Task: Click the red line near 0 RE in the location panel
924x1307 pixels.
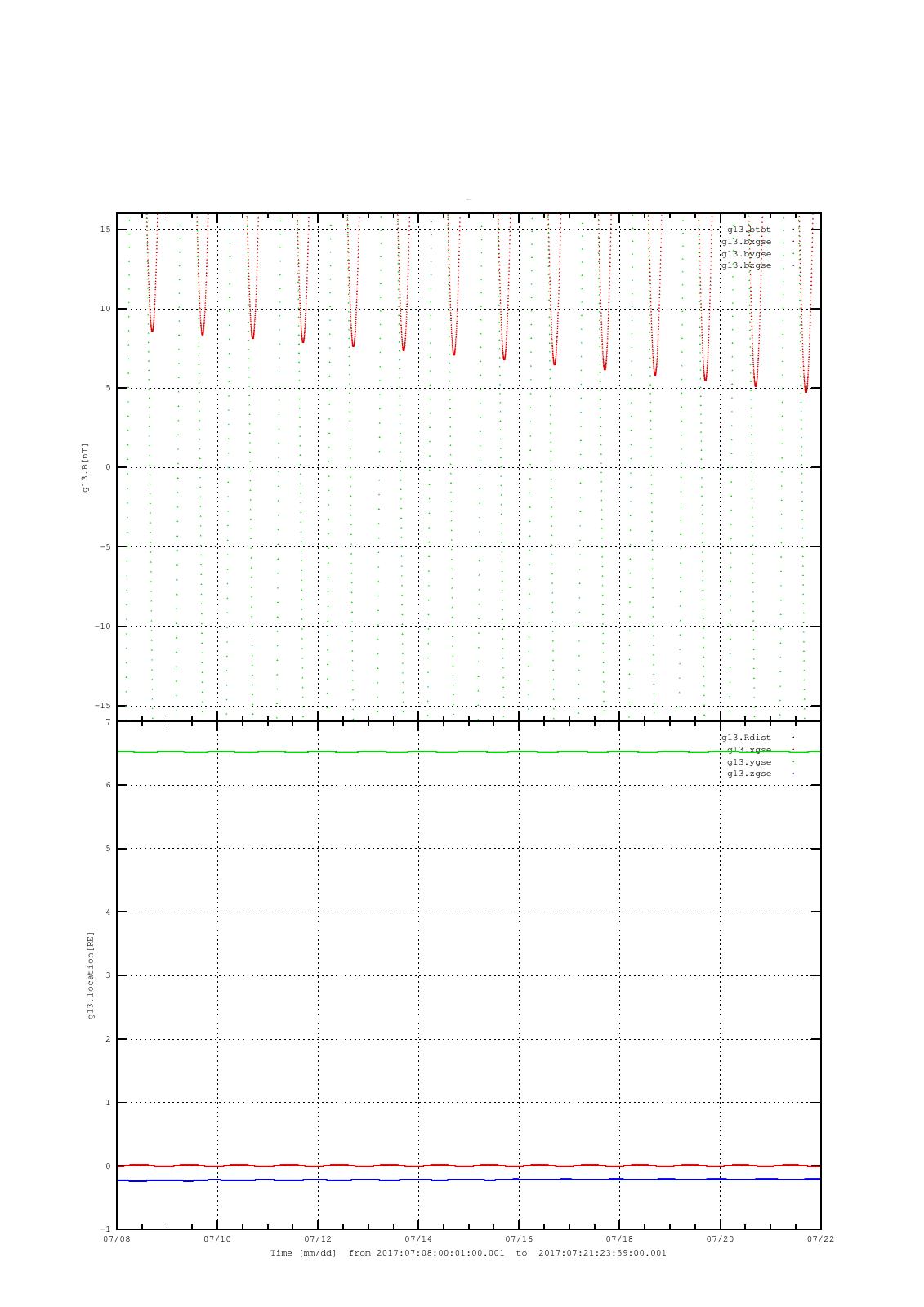Action: pyautogui.click(x=468, y=1166)
